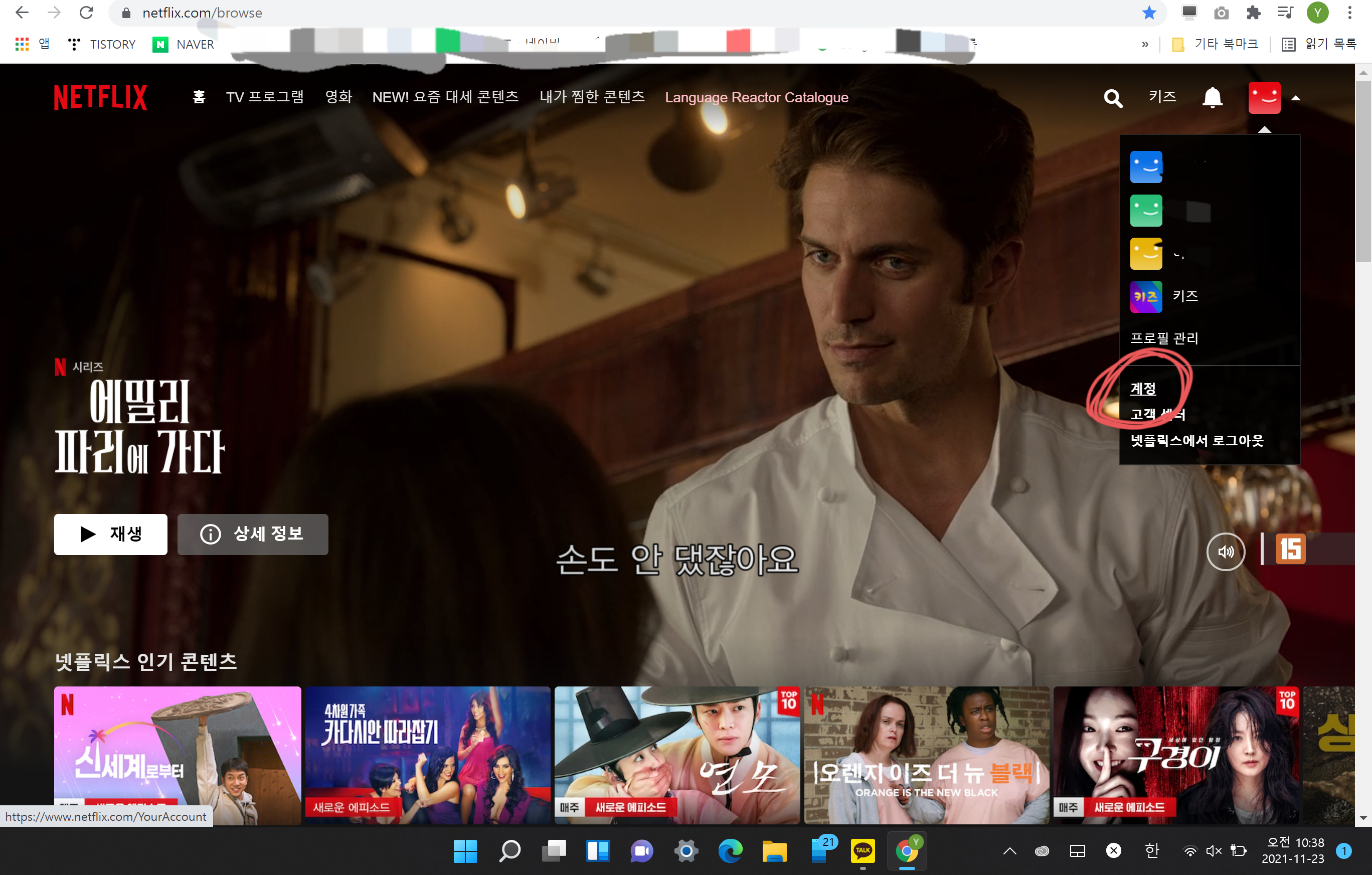Open 오렌지 이즈 더 뉴 블랙 thumbnail
This screenshot has width=1372, height=875.
926,755
